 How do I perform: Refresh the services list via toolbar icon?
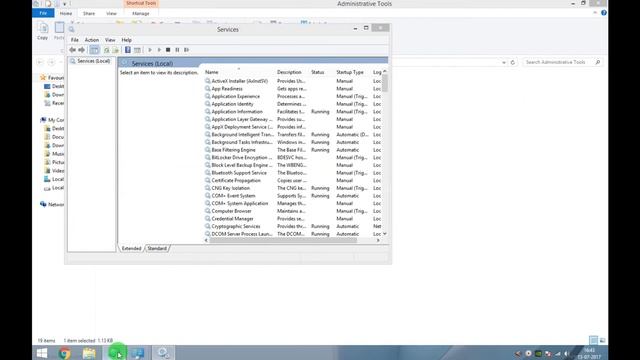point(107,50)
